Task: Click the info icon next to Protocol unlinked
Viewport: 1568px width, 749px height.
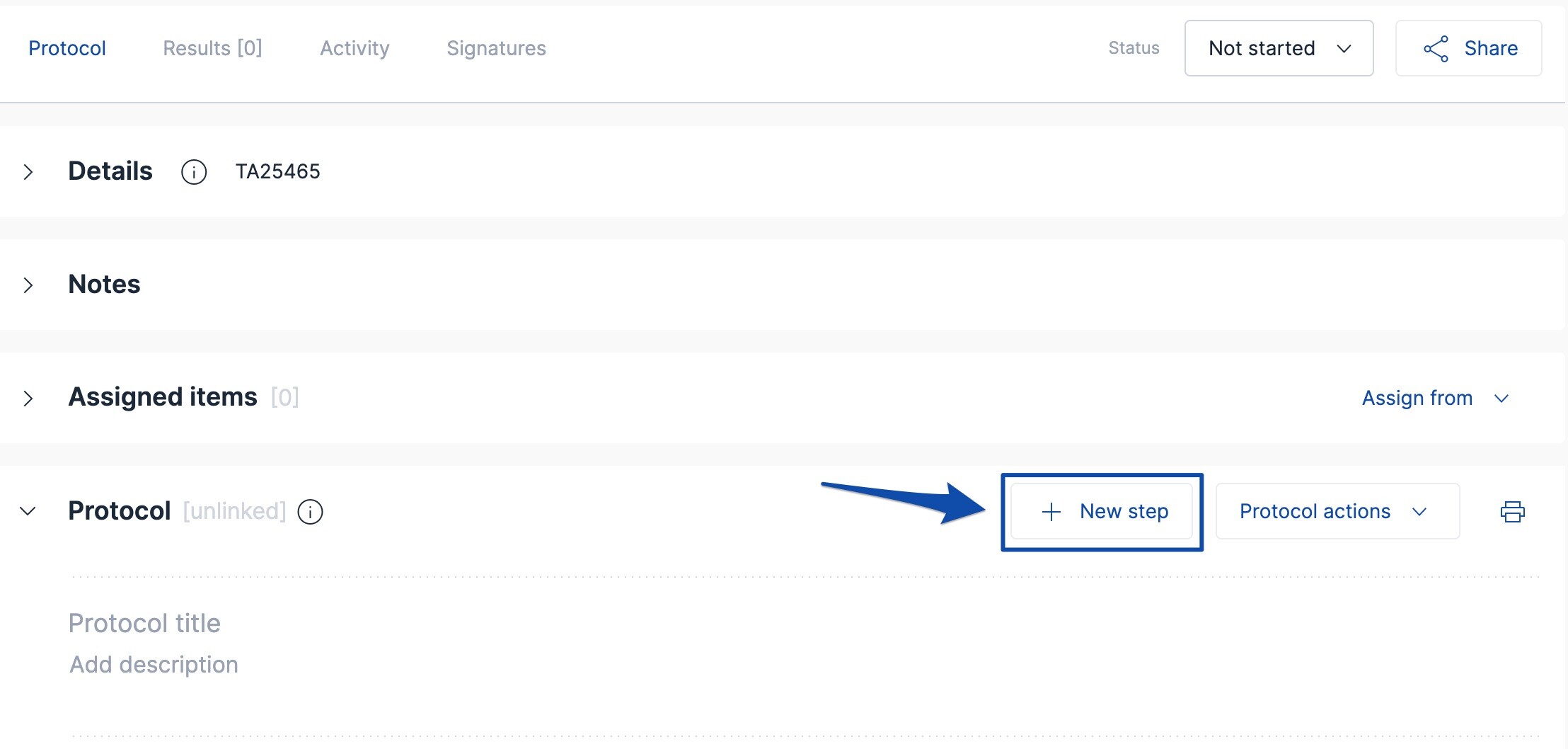Action: [x=309, y=511]
